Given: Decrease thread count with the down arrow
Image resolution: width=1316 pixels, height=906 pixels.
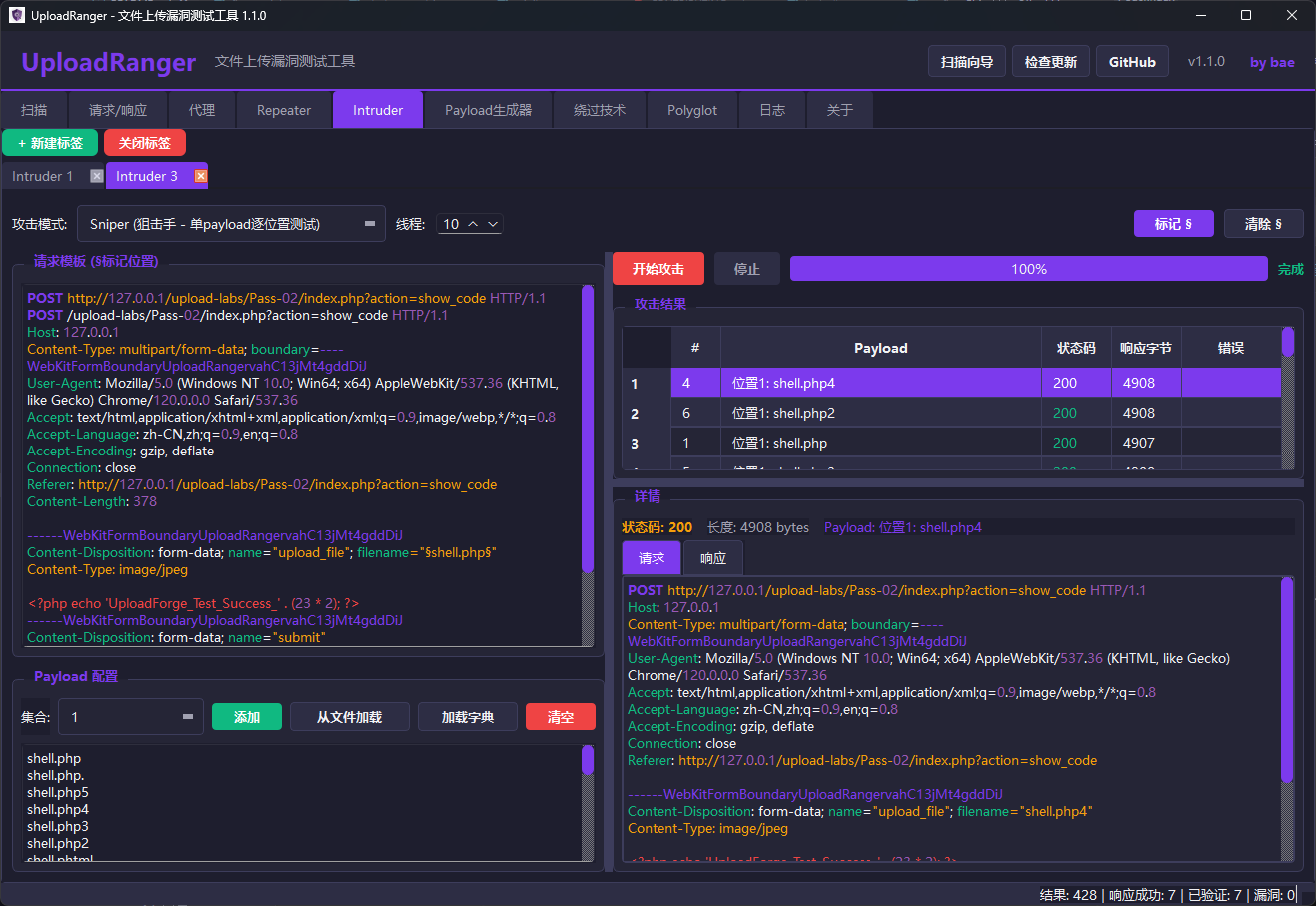Looking at the screenshot, I should coord(493,224).
